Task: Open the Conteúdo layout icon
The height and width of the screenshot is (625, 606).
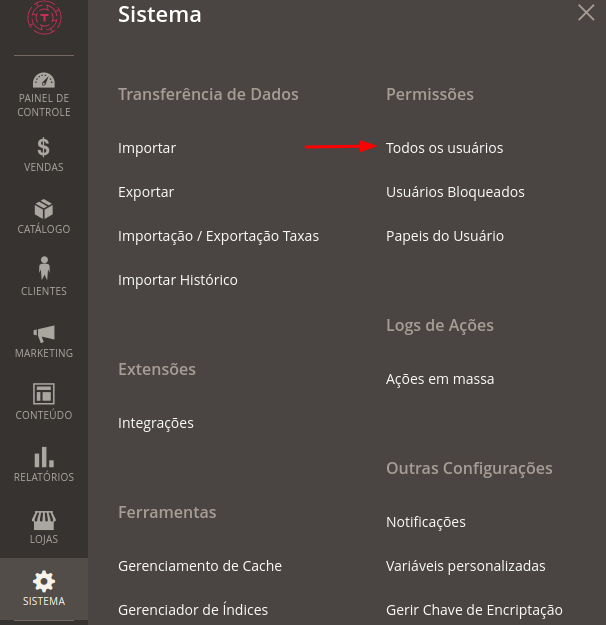Action: point(44,394)
